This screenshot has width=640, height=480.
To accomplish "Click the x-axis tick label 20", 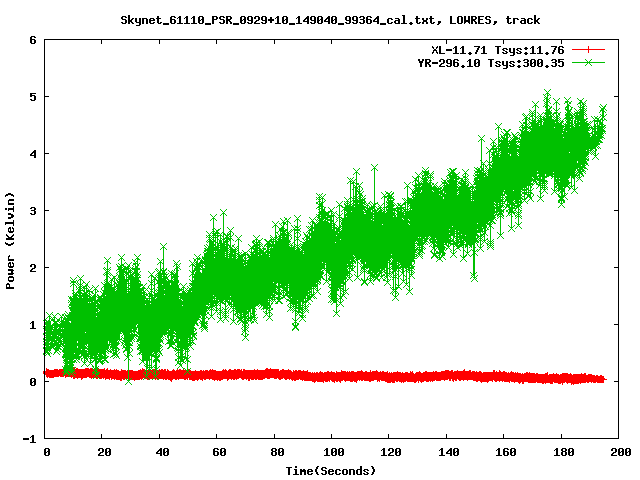I will 104,453.
